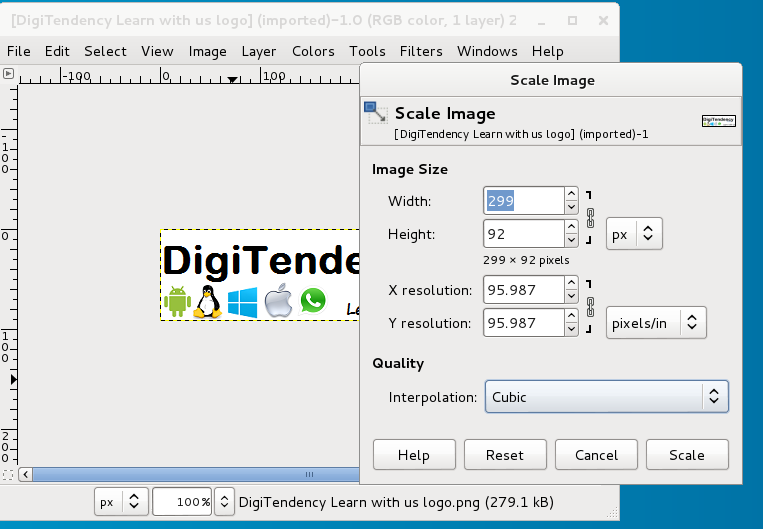This screenshot has height=529, width=763.
Task: Open the File menu
Action: coord(18,51)
